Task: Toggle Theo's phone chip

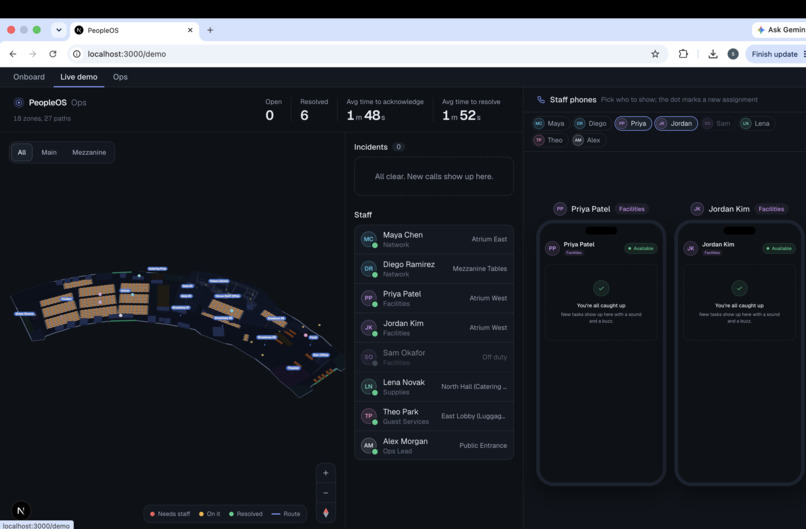Action: tap(549, 140)
